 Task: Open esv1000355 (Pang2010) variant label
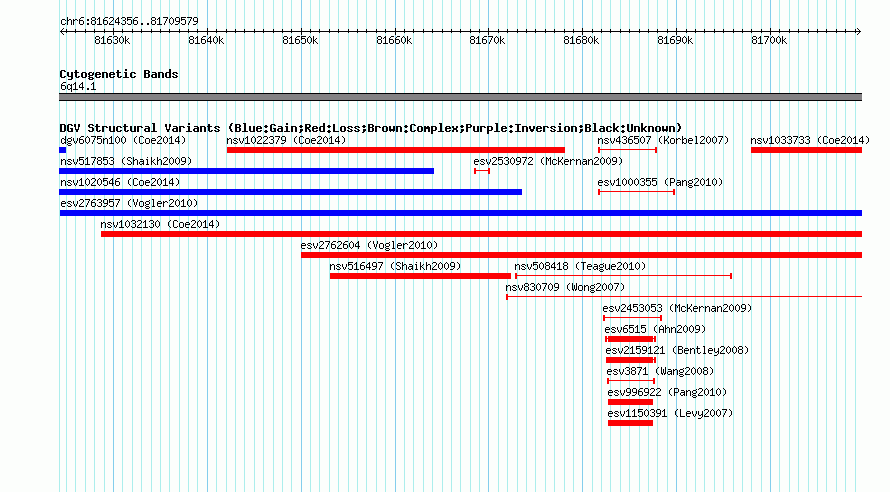[660, 182]
